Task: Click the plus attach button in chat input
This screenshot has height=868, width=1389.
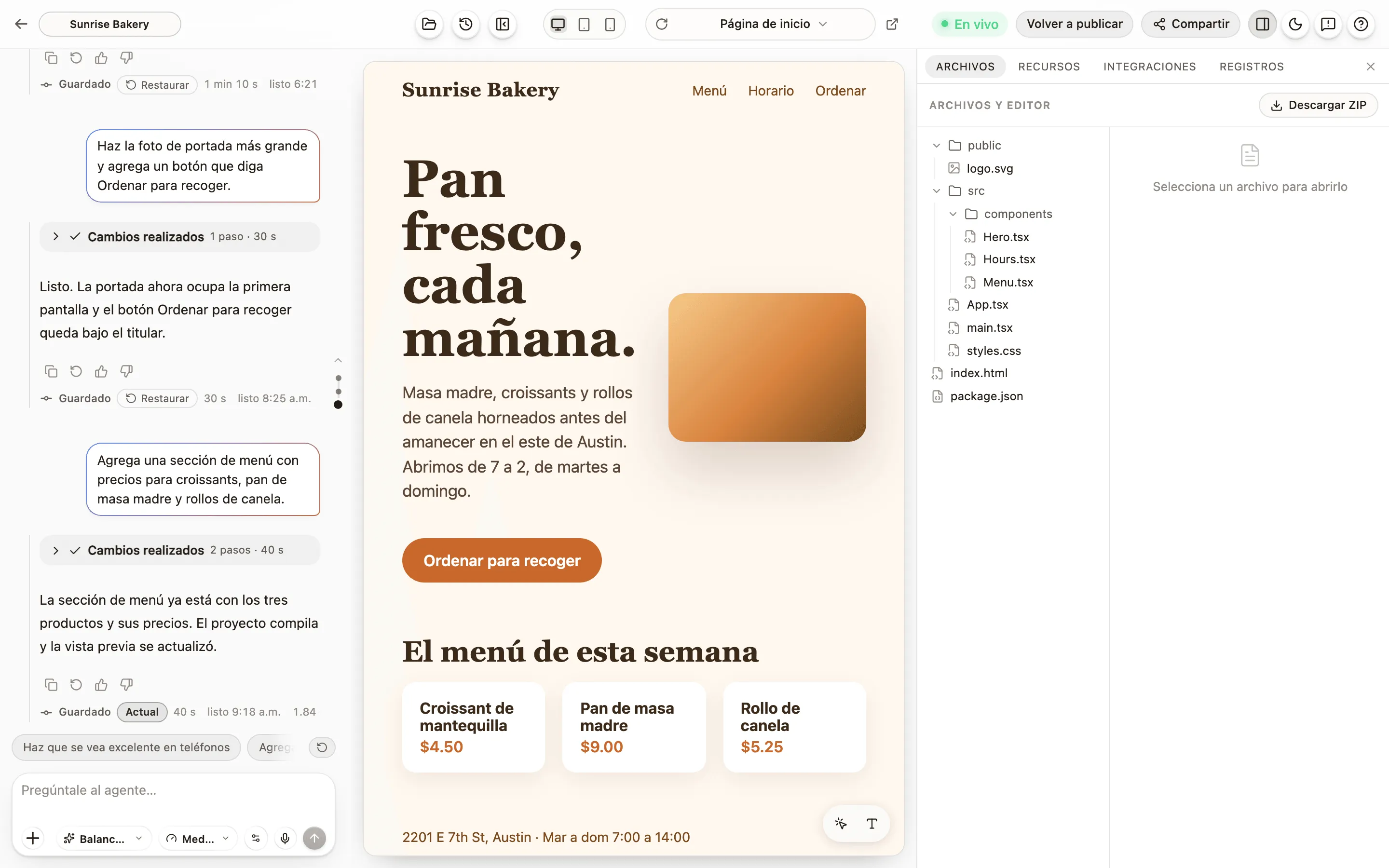Action: (x=33, y=839)
